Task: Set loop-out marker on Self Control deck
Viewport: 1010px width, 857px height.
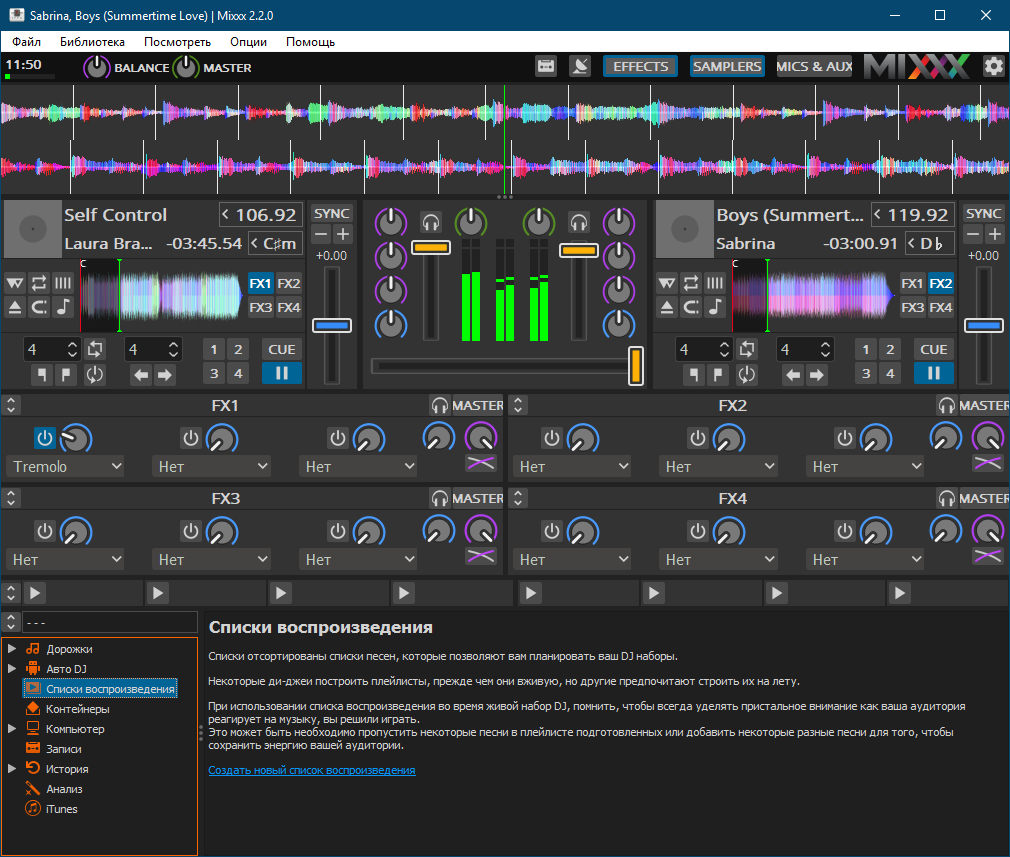Action: (65, 374)
